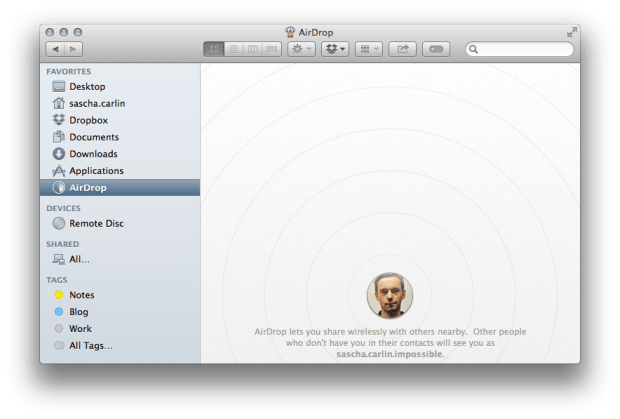Show All Tags…
Viewport: 620px width, 419px height.
[120, 345]
